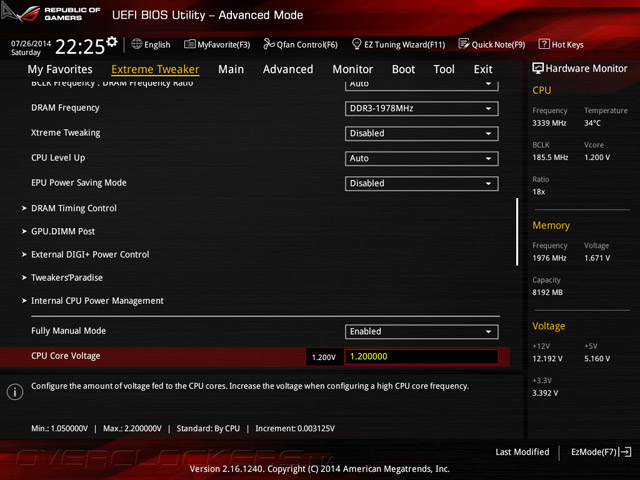Open MyFavorite(F3) folder icon

(x=189, y=44)
